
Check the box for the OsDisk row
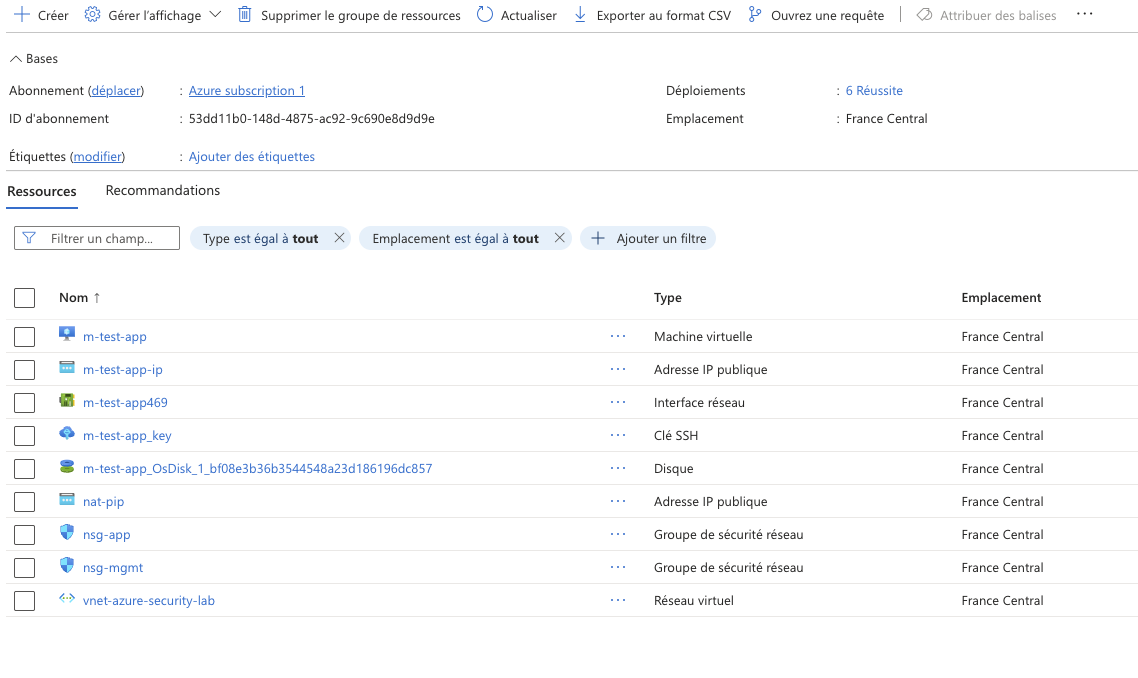click(25, 469)
